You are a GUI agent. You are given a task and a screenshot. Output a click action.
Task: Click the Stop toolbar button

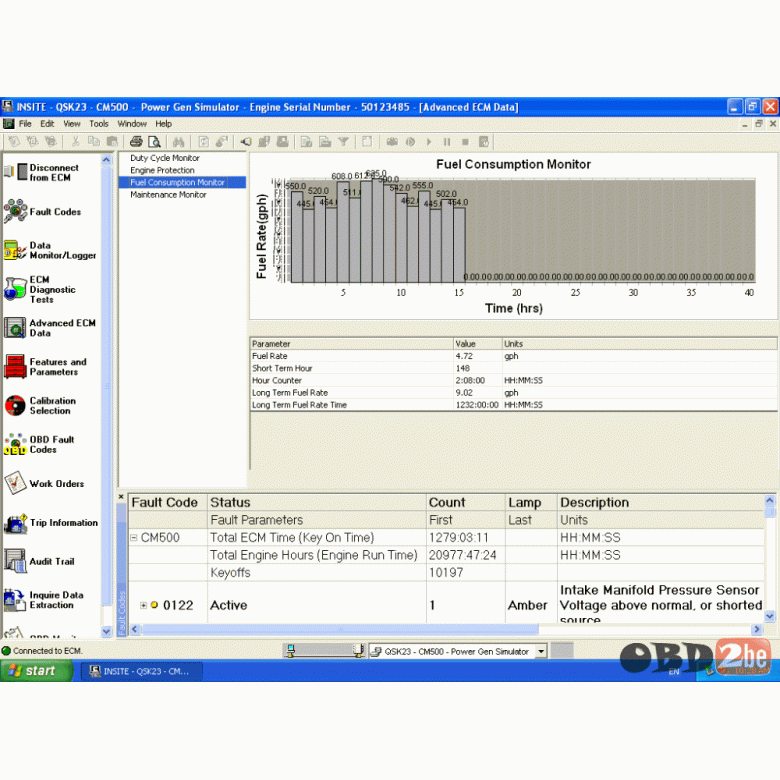click(465, 142)
